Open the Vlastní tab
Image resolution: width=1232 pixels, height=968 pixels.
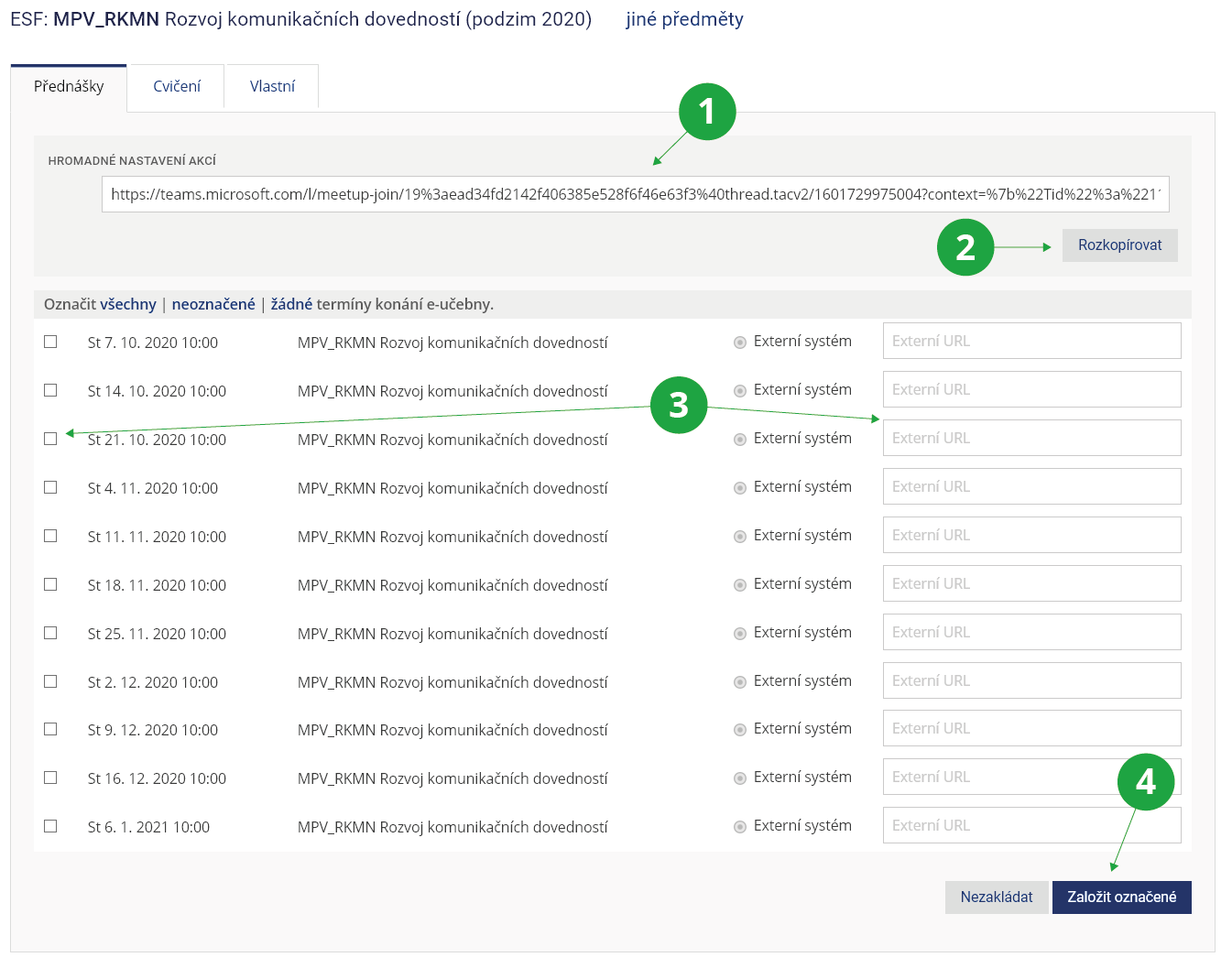pos(272,87)
